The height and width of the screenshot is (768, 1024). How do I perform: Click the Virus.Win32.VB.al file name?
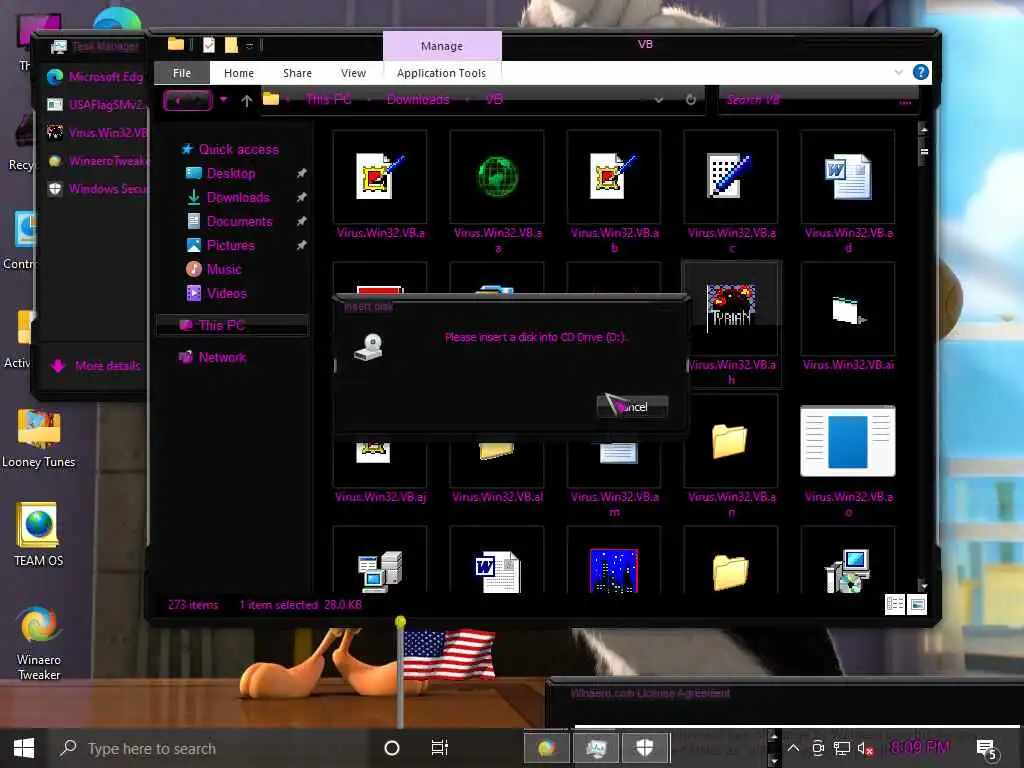497,497
